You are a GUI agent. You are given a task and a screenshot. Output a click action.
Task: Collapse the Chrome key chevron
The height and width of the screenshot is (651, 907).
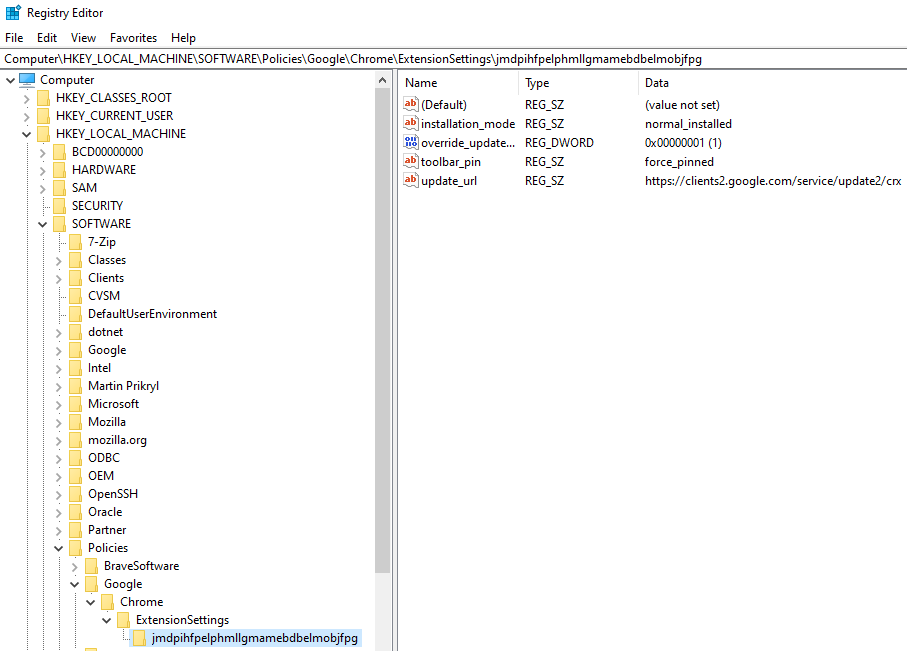tap(91, 602)
